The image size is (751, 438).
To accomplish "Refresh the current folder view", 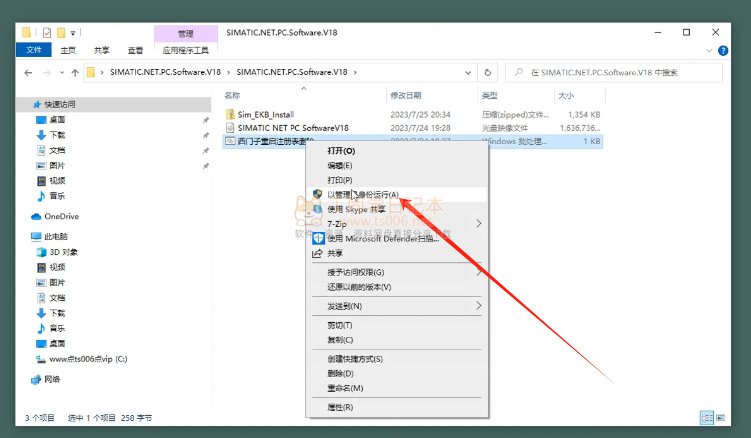I will [488, 72].
